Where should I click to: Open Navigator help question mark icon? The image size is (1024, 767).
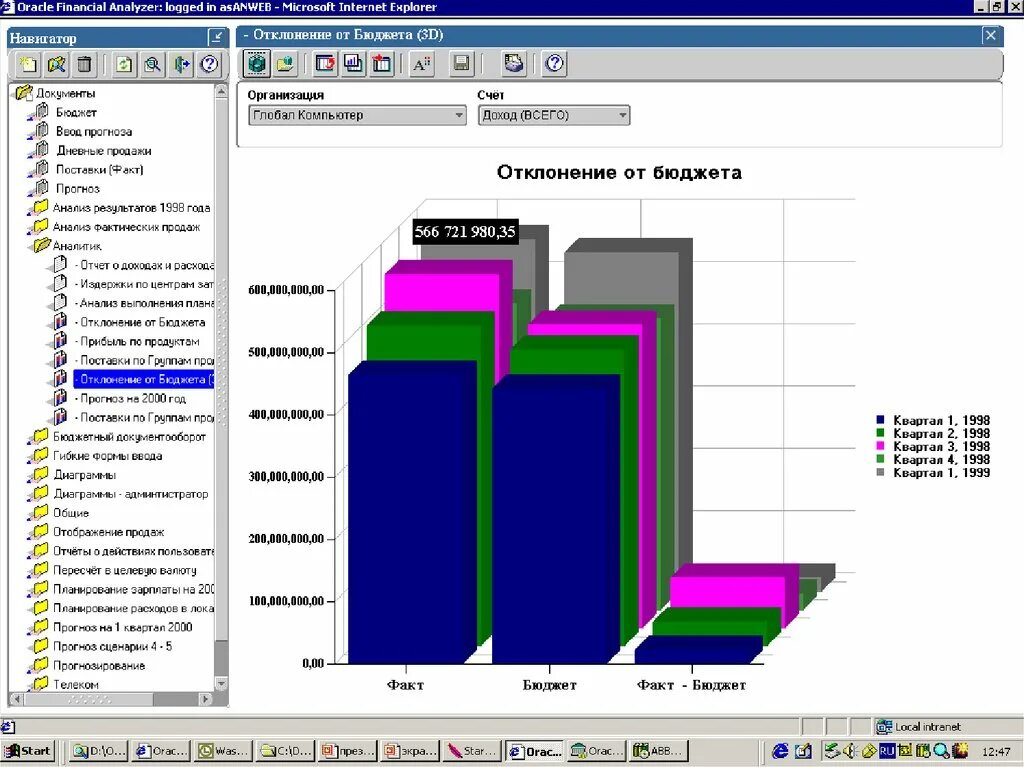point(209,64)
